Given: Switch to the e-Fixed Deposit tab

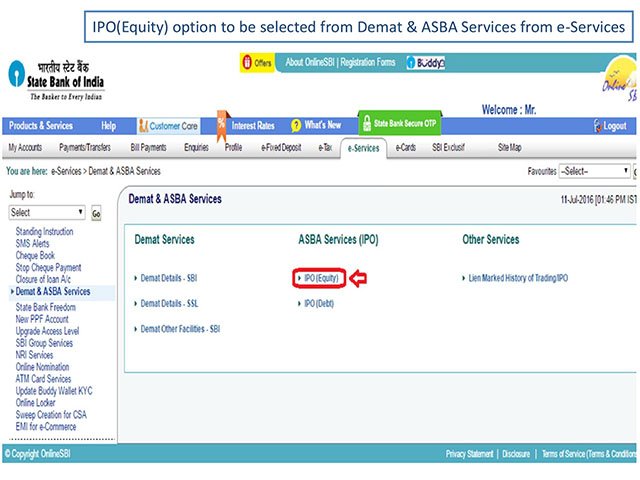Looking at the screenshot, I should pos(281,147).
